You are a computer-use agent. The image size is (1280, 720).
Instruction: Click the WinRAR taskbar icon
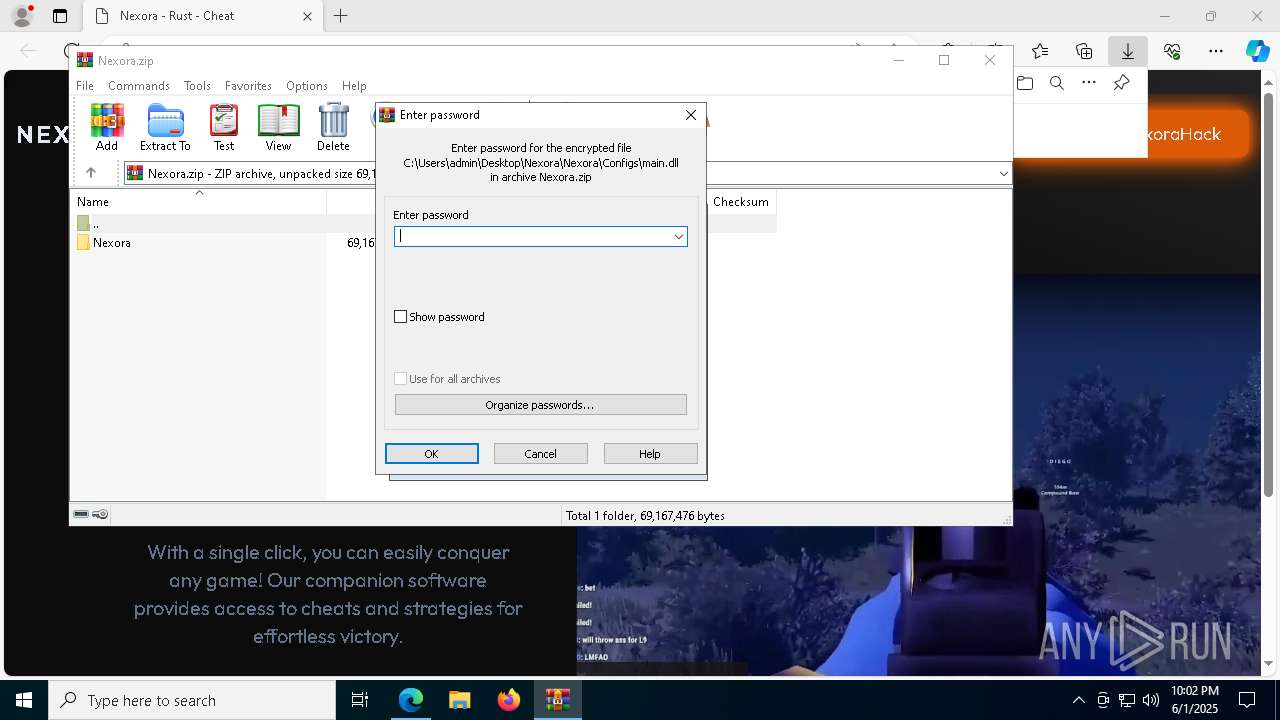click(x=558, y=700)
